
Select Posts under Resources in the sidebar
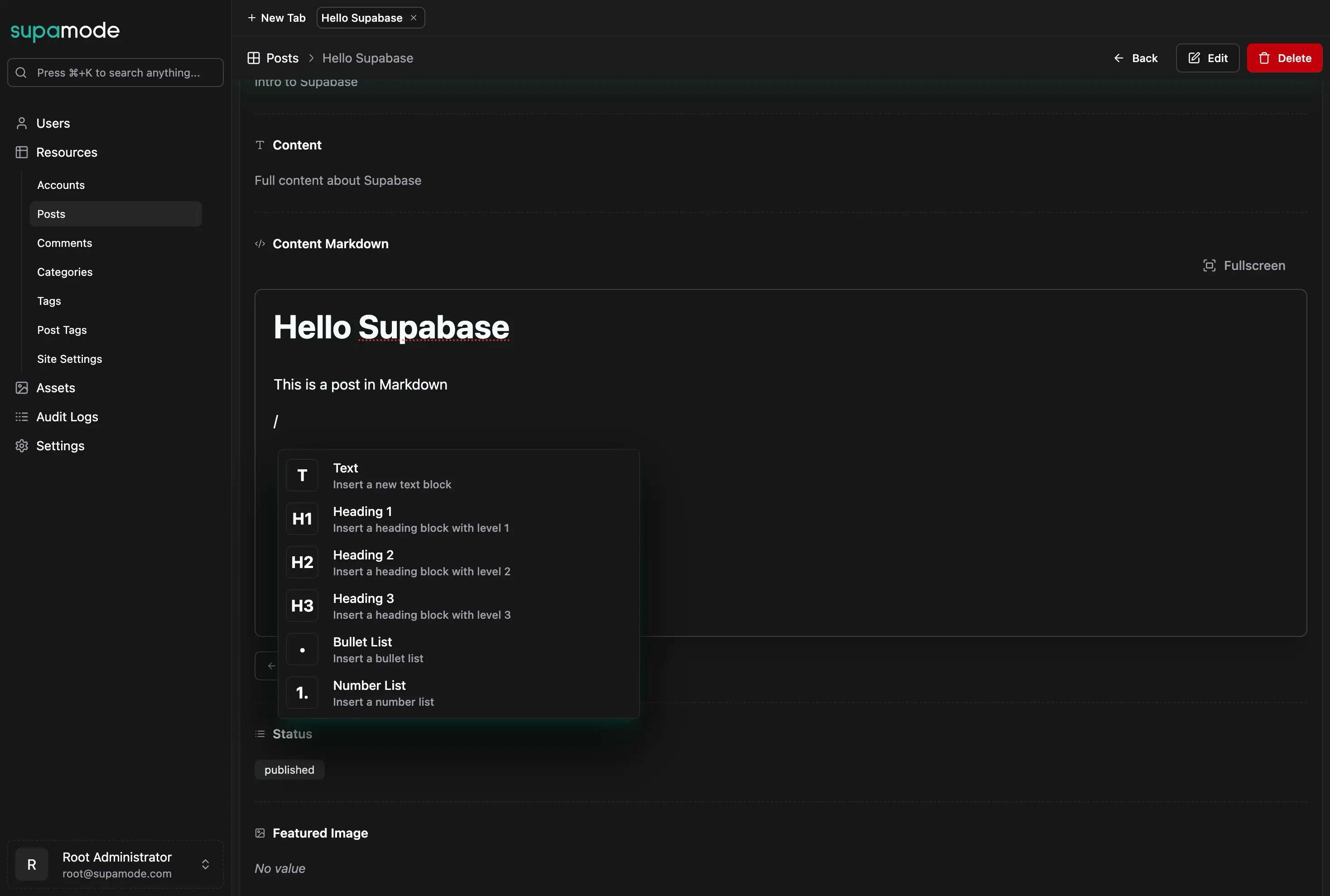tap(51, 214)
